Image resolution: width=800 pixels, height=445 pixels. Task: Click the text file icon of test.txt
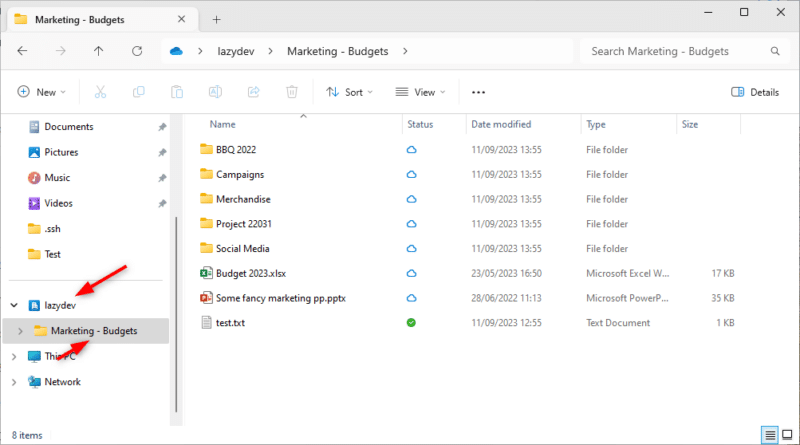click(x=206, y=323)
